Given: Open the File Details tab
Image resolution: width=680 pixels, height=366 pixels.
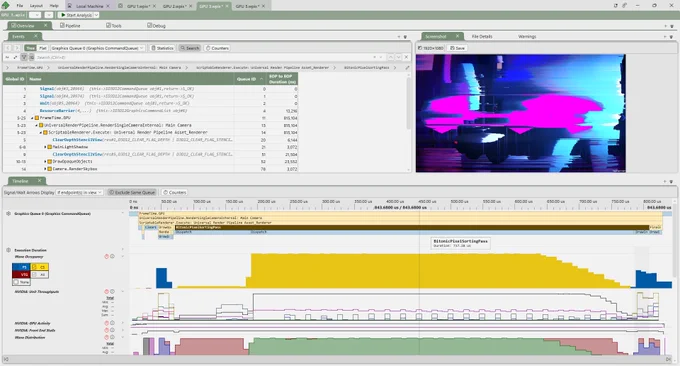Looking at the screenshot, I should pos(482,36).
